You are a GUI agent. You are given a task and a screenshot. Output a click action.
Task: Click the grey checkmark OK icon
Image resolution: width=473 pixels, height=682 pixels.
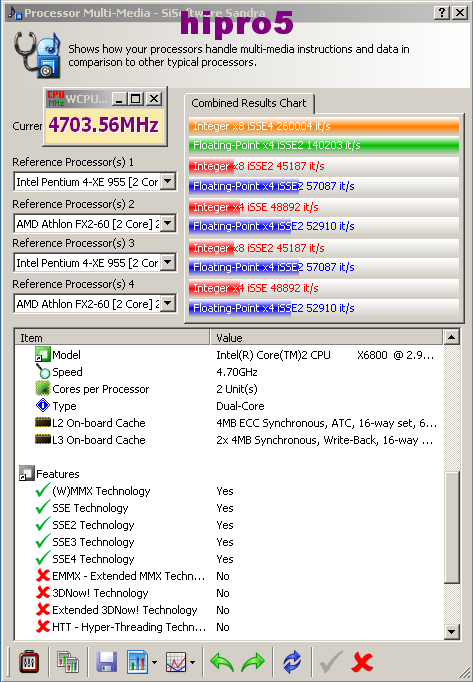tap(331, 662)
